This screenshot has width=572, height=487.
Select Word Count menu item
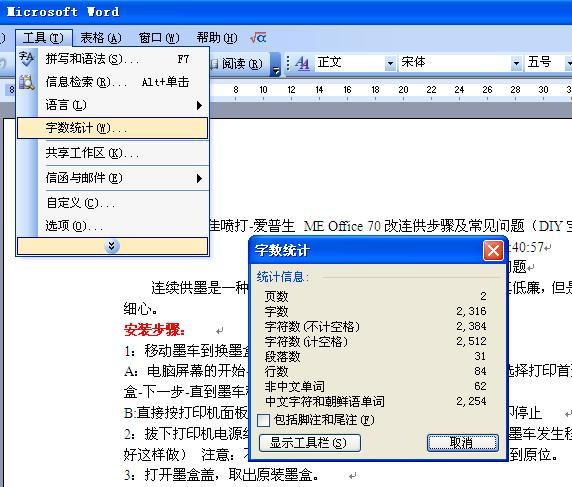[x=112, y=128]
